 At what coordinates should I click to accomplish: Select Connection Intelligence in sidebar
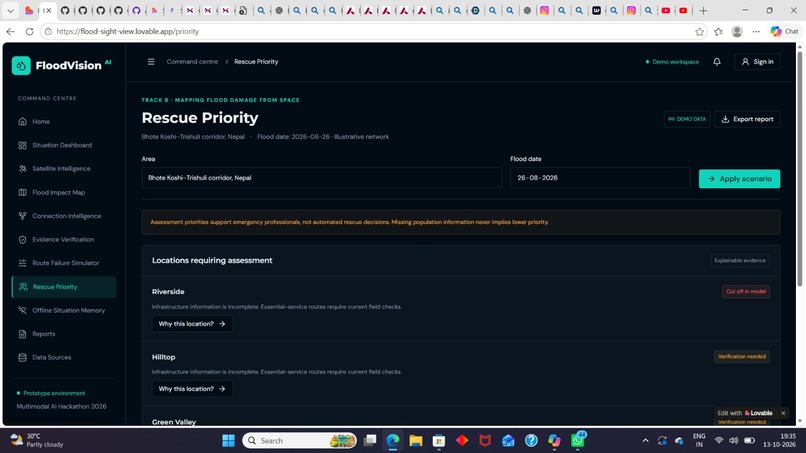coord(64,216)
